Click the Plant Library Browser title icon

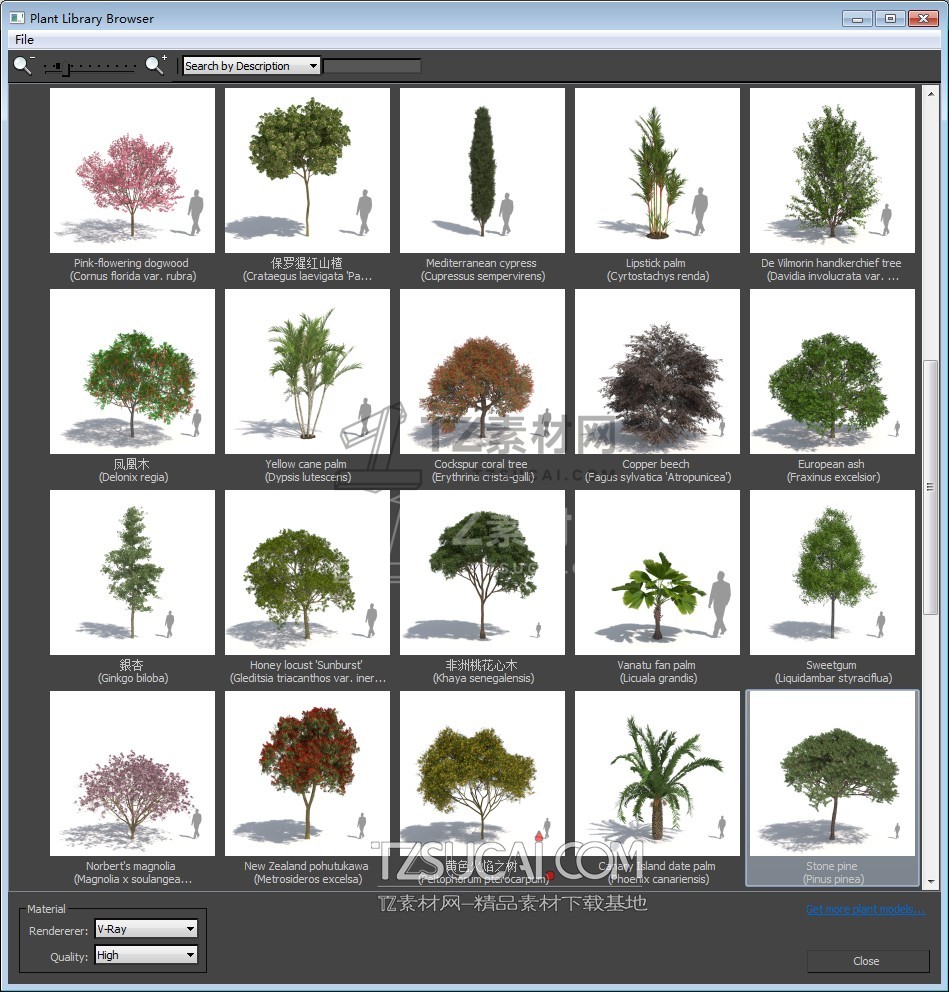(x=17, y=18)
